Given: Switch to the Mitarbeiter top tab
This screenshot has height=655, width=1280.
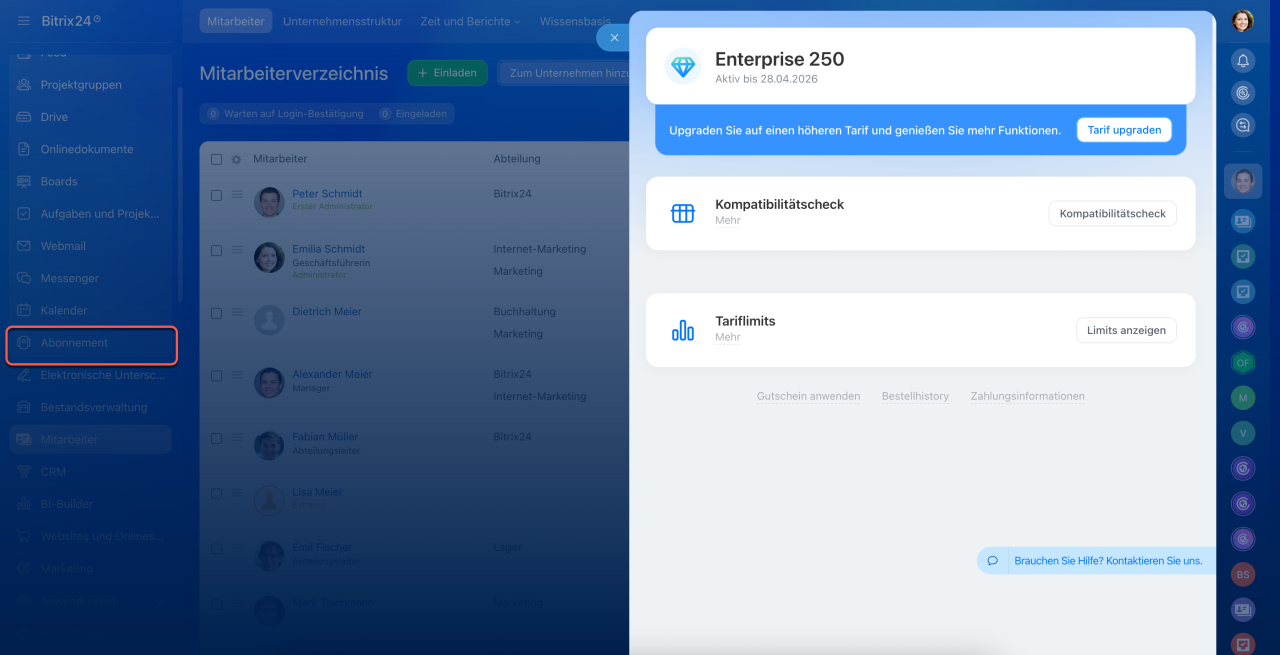Looking at the screenshot, I should tap(236, 21).
